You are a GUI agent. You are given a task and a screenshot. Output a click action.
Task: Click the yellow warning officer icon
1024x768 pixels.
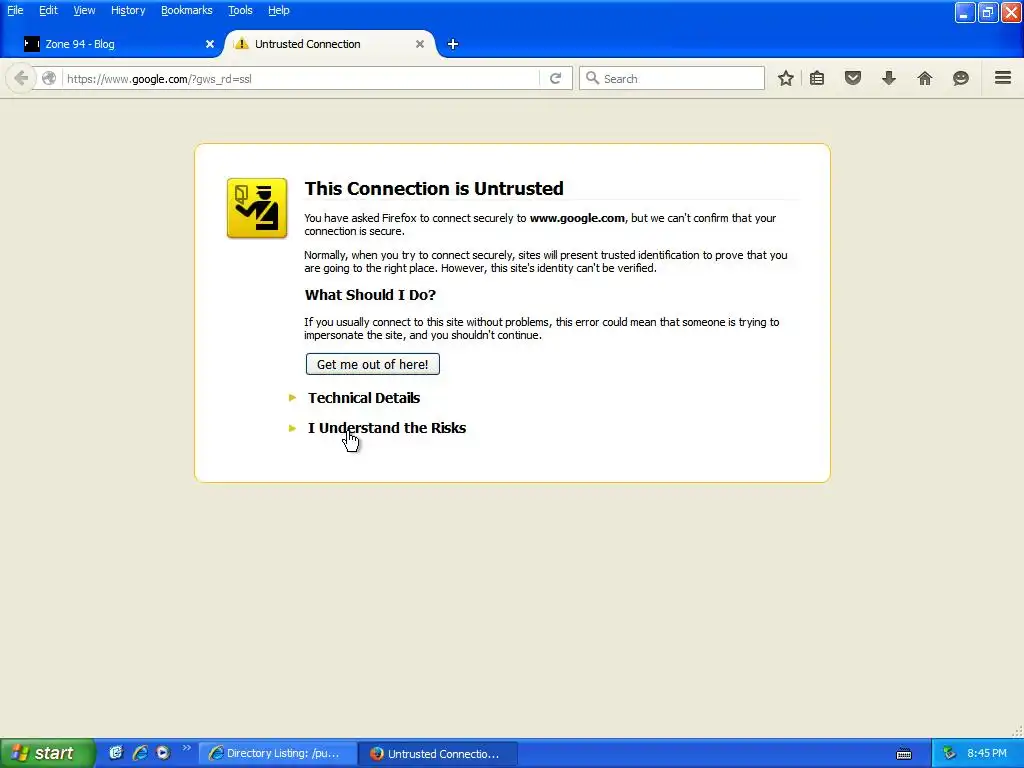point(257,208)
